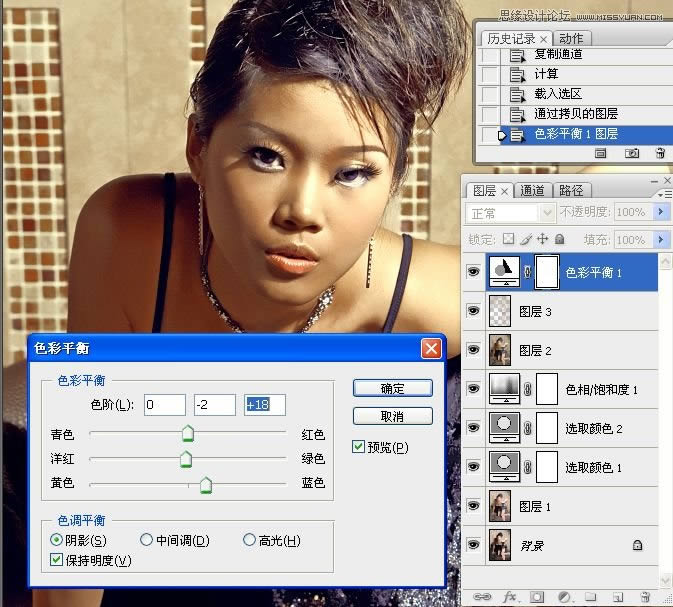Screen dimensions: 673x607
Task: Switch to the 通道 (Channels) tab
Action: [x=532, y=190]
